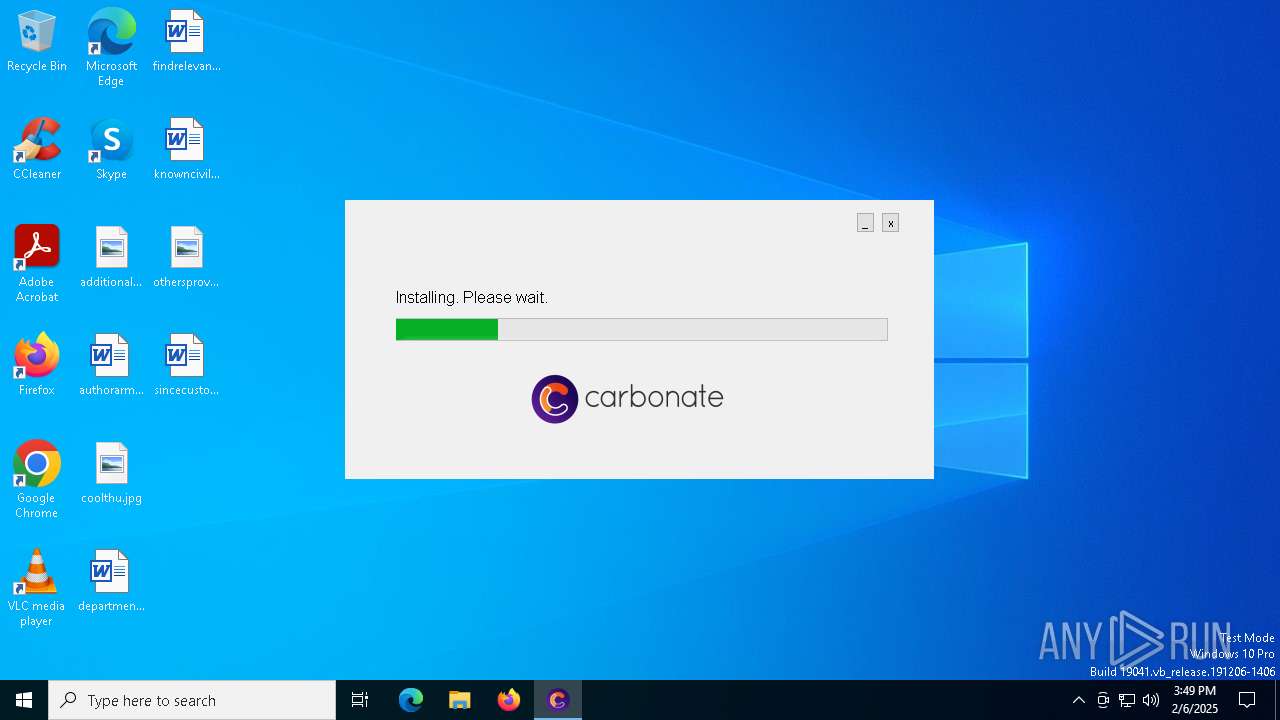Select the CCleaner desktop shortcut
The image size is (1280, 720).
tap(37, 150)
